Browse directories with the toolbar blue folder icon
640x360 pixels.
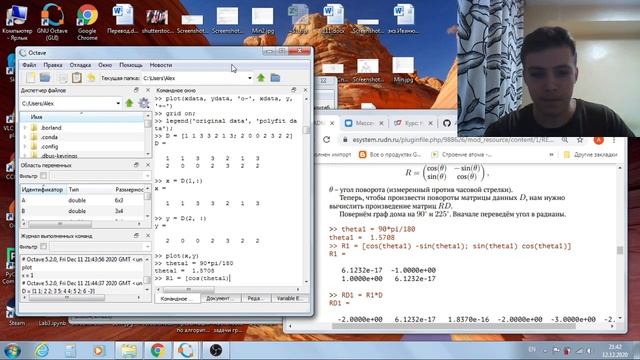point(275,78)
